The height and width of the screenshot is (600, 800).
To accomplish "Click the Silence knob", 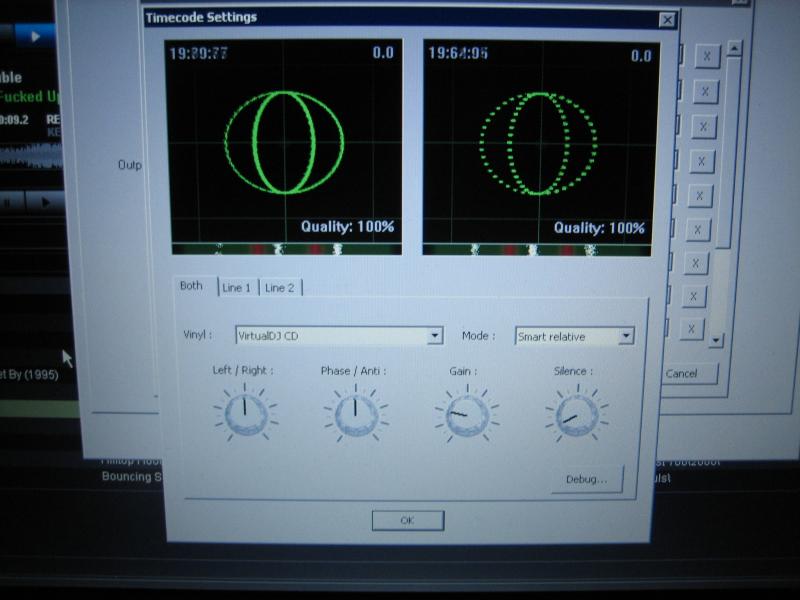I will [577, 415].
